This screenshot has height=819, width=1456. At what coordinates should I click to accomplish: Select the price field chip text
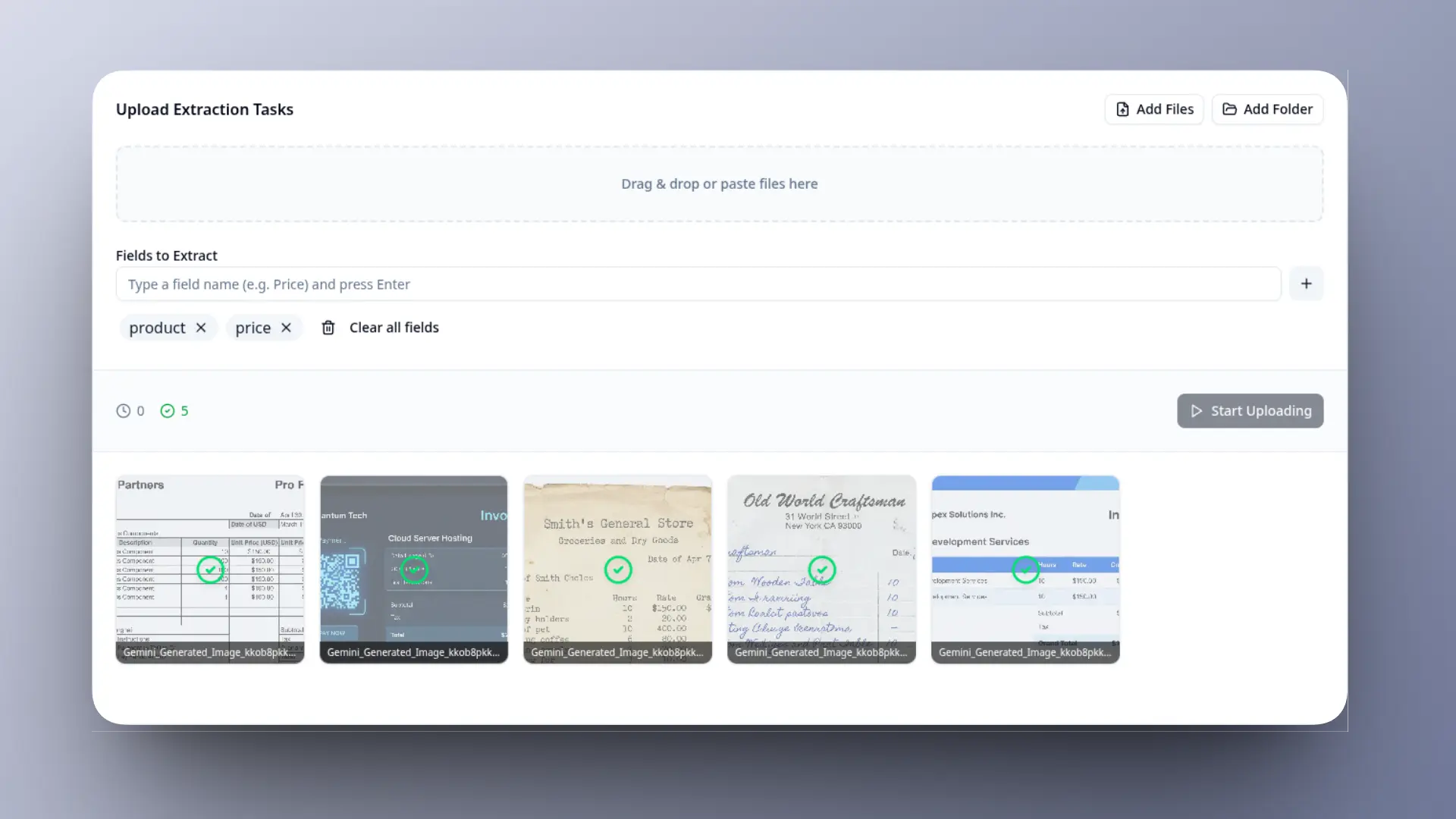(x=253, y=328)
